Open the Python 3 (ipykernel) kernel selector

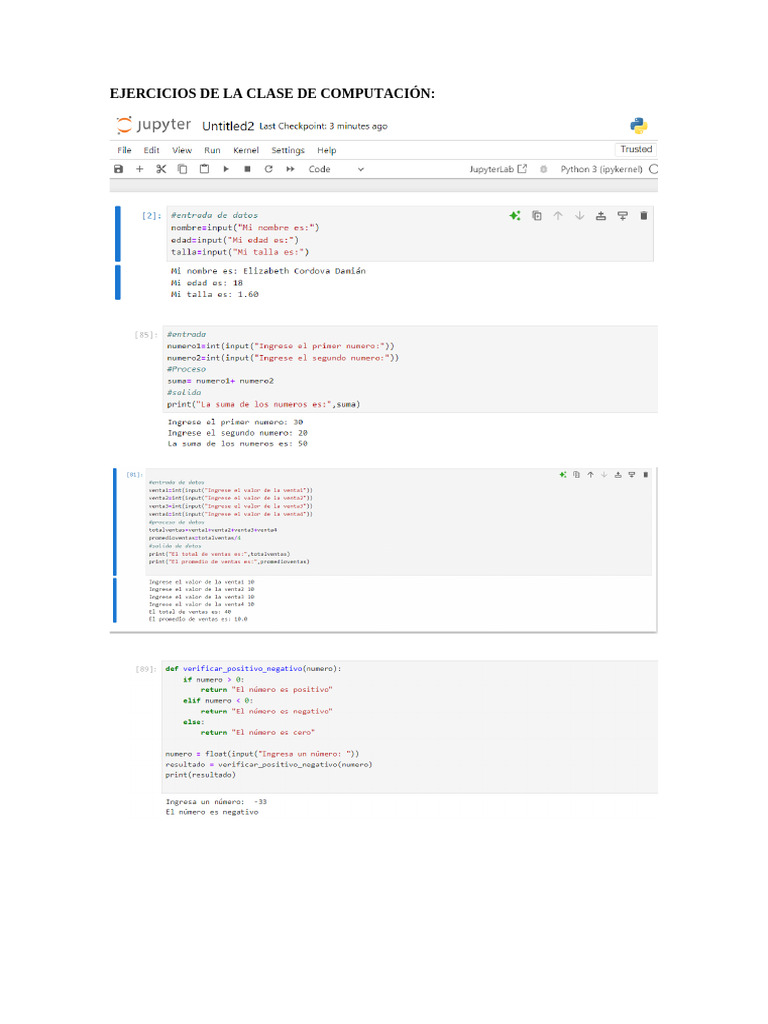click(601, 169)
